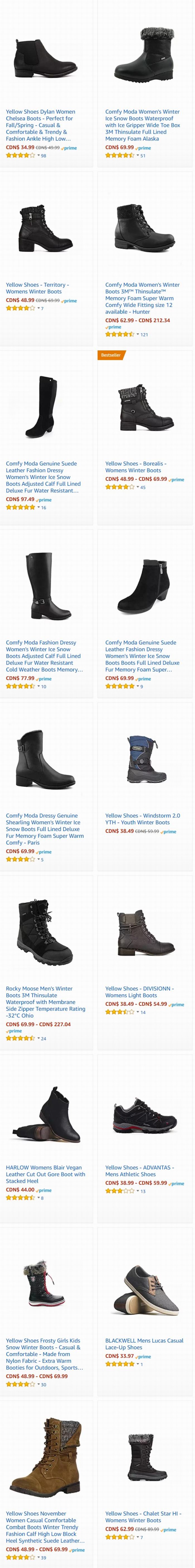Open Yellow Shoes - Chalet Star HI title

[143, 1516]
